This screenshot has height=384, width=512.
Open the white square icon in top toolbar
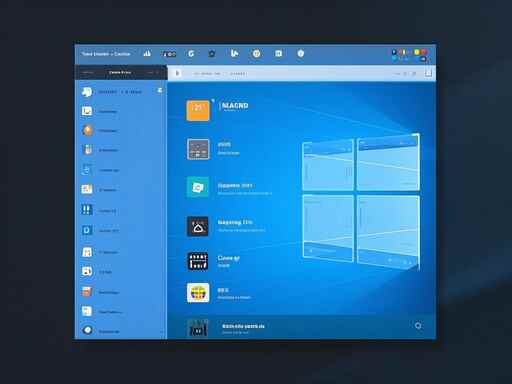click(x=278, y=53)
